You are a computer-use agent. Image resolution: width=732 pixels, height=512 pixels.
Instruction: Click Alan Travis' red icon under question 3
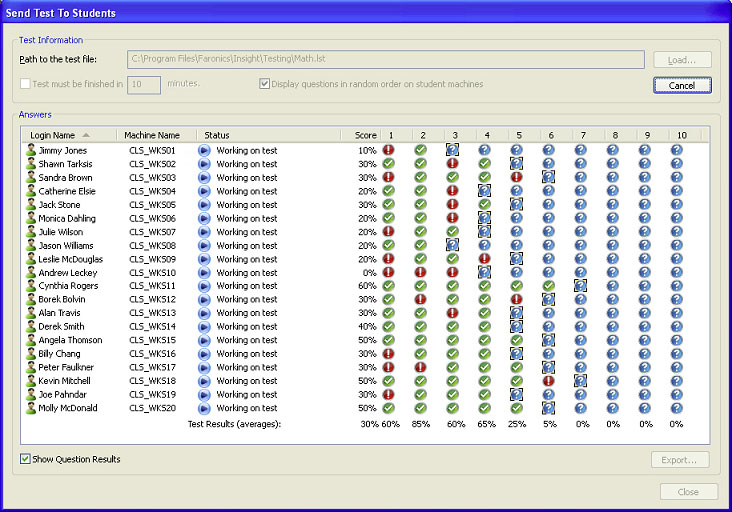pos(452,312)
